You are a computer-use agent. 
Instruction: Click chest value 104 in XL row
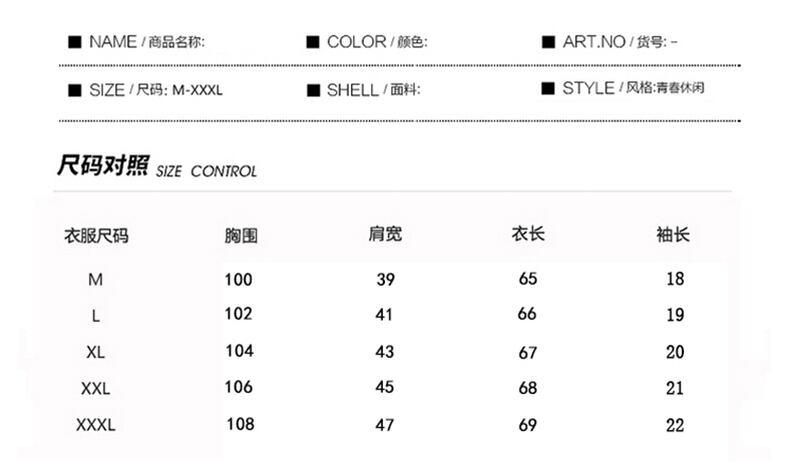point(239,351)
